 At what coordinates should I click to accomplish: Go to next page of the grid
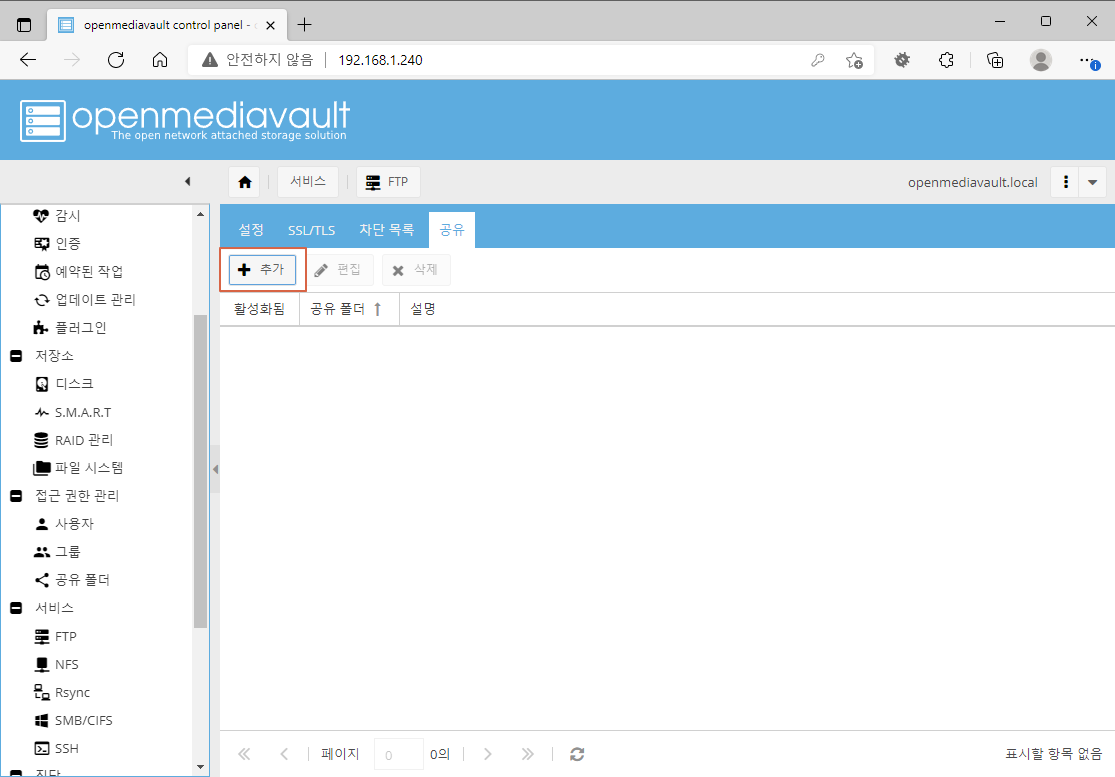click(x=488, y=754)
